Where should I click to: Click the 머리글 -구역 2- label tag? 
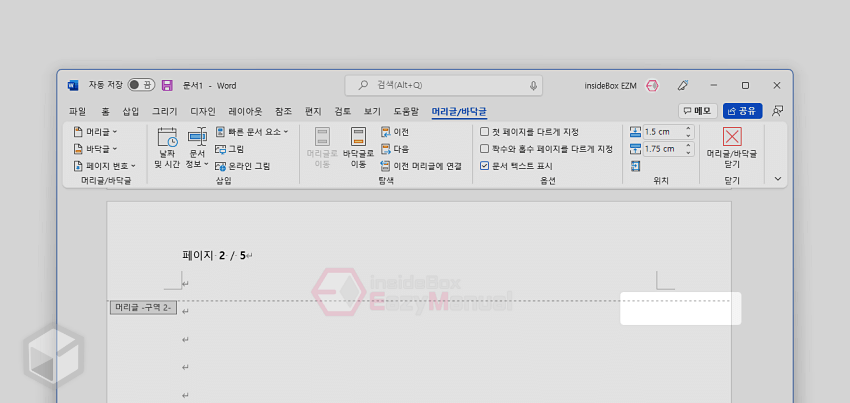[x=143, y=308]
